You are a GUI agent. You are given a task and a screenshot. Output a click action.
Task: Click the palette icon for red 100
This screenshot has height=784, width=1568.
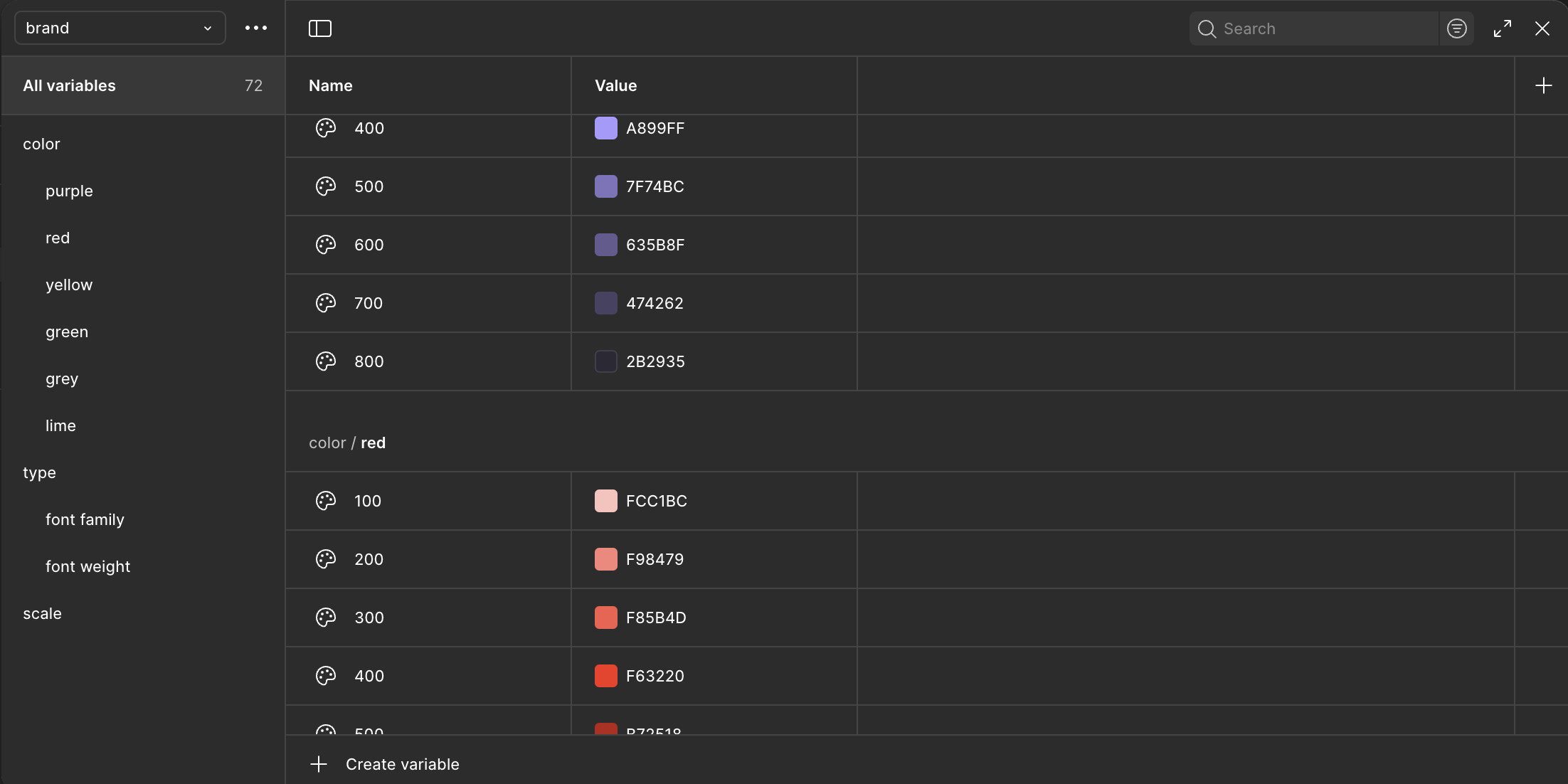(326, 501)
